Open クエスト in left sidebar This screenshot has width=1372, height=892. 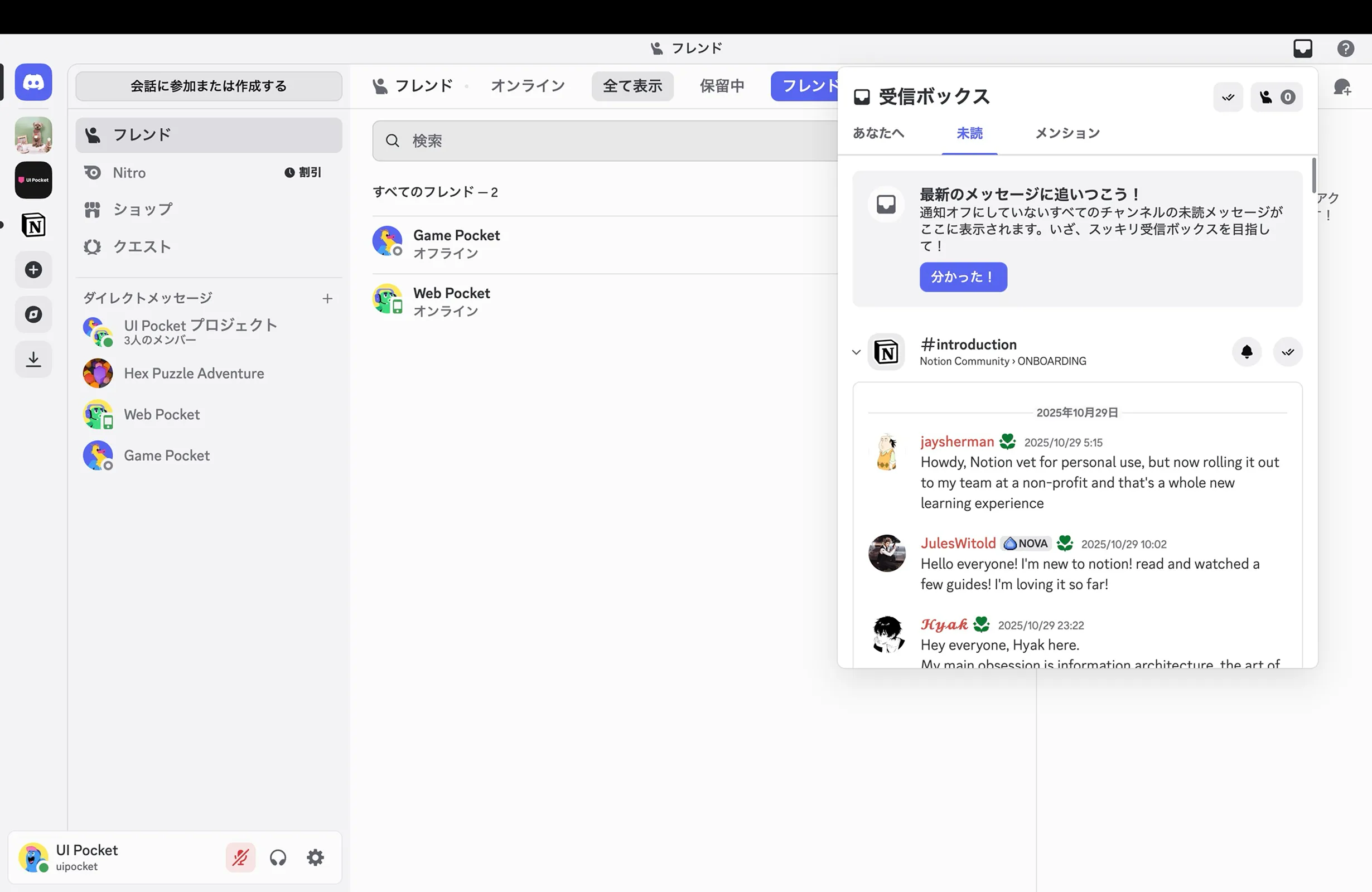tap(209, 246)
